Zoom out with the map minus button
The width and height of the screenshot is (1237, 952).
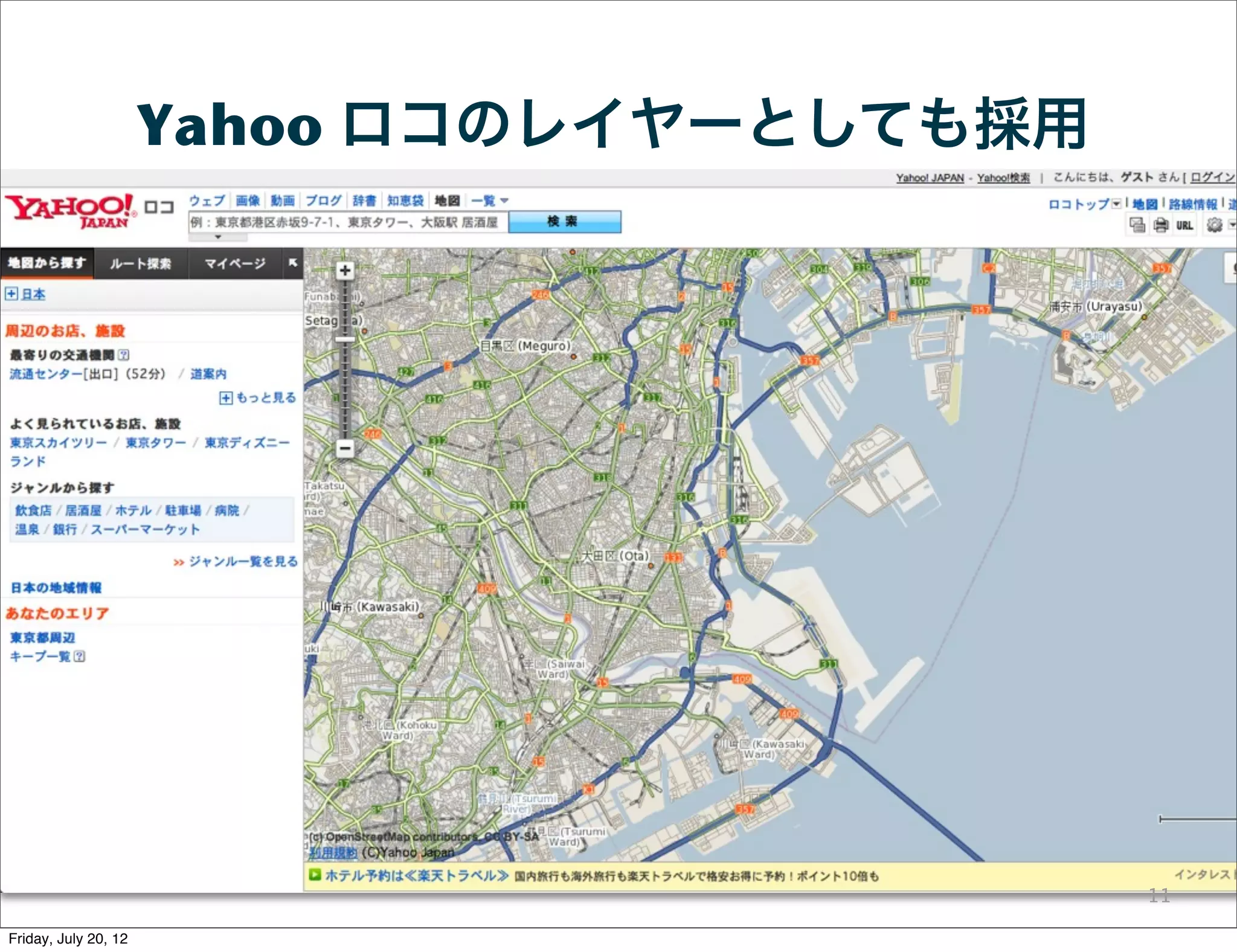click(345, 448)
